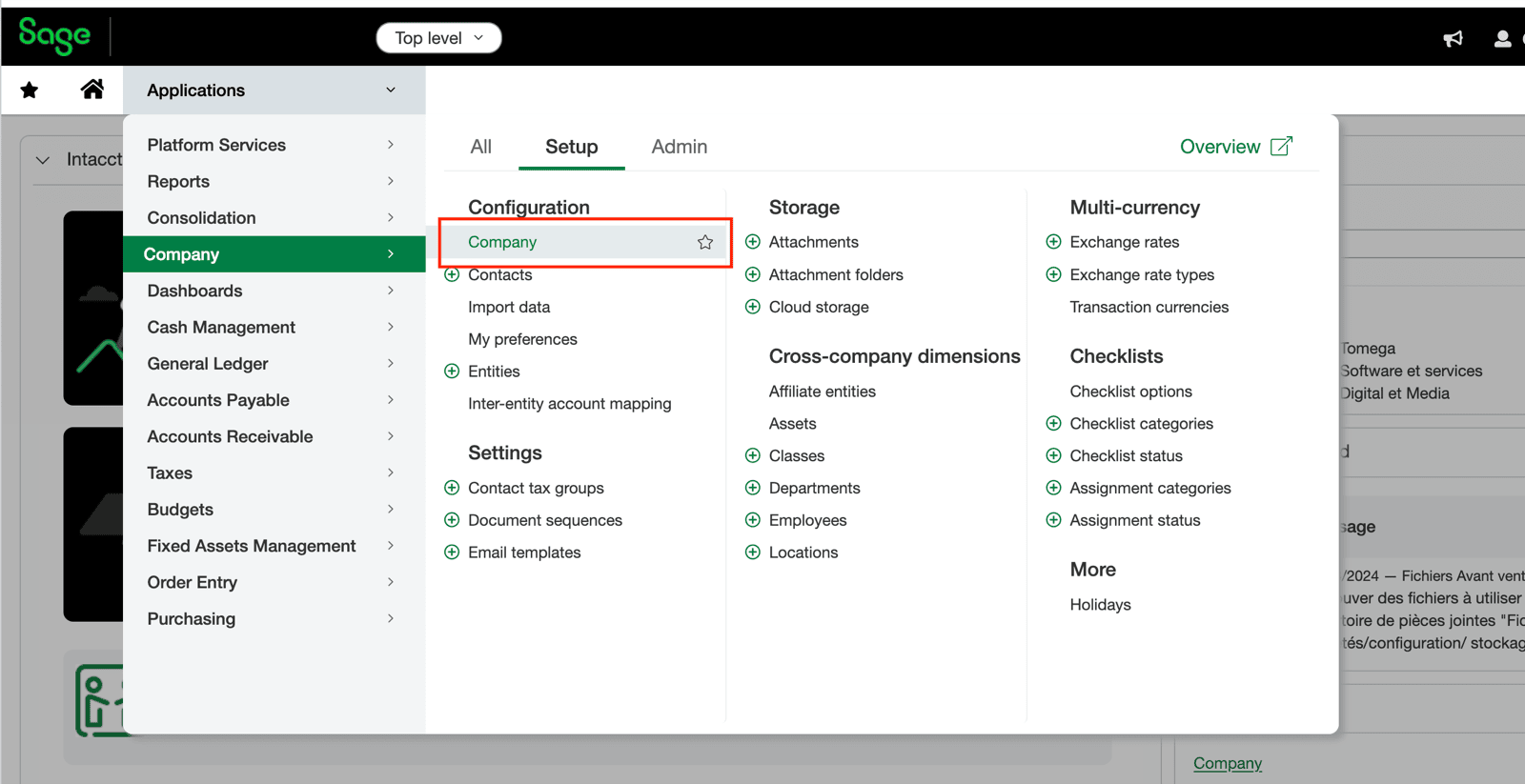This screenshot has height=784, width=1525.
Task: Add Employee with plus icon
Action: pos(753,520)
